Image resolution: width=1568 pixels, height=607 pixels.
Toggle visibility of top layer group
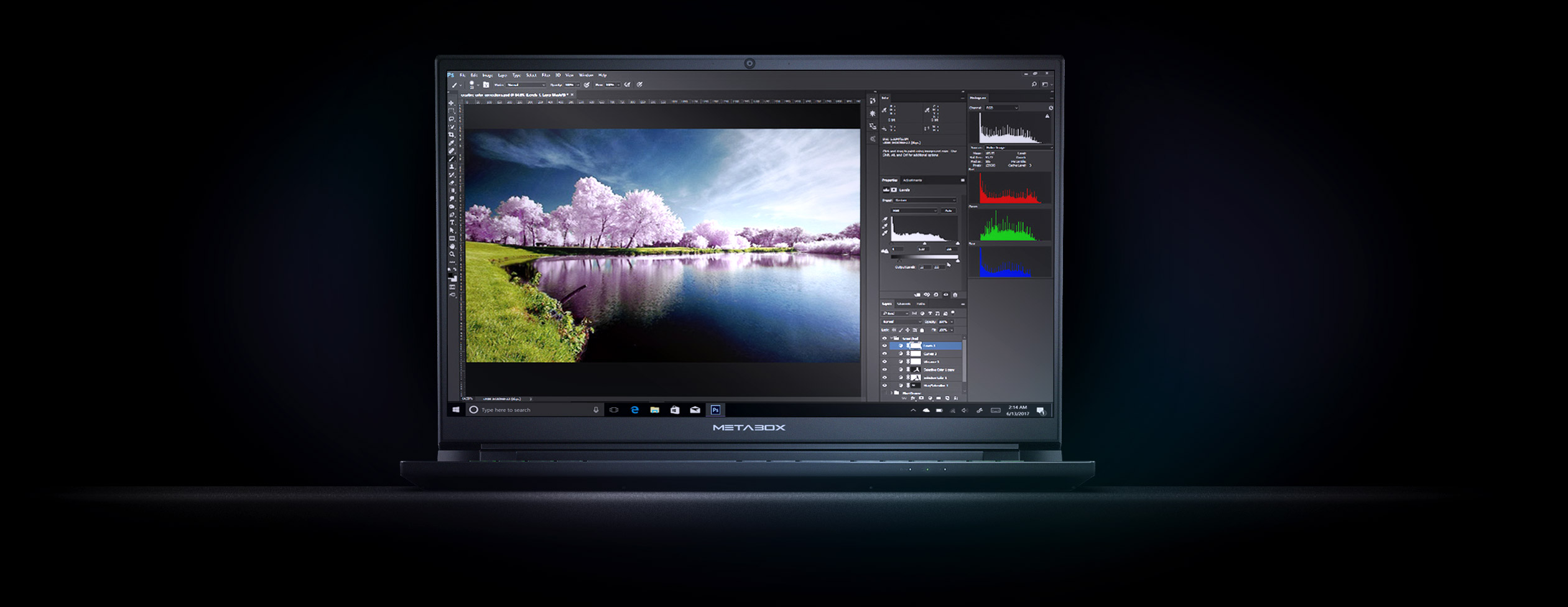tap(884, 338)
